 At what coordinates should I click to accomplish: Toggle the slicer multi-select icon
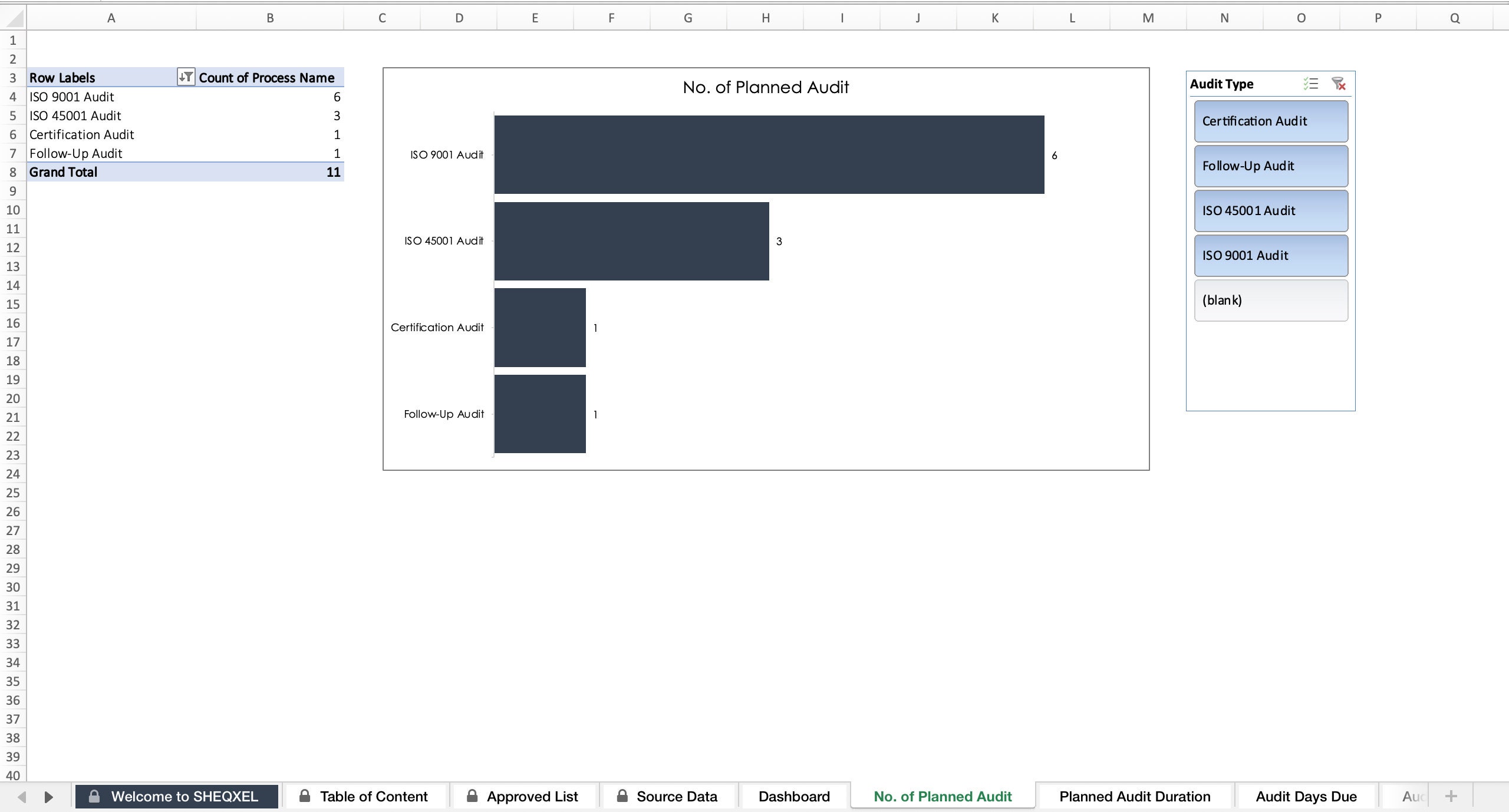tap(1310, 84)
